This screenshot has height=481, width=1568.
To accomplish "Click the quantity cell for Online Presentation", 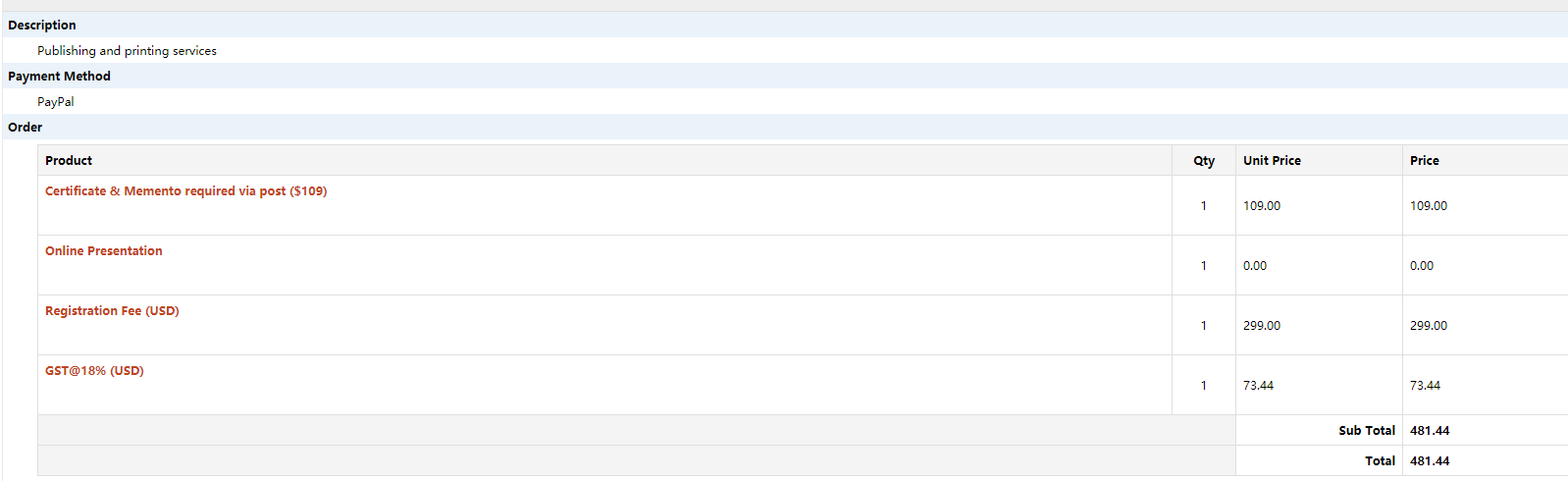I will pyautogui.click(x=1204, y=266).
